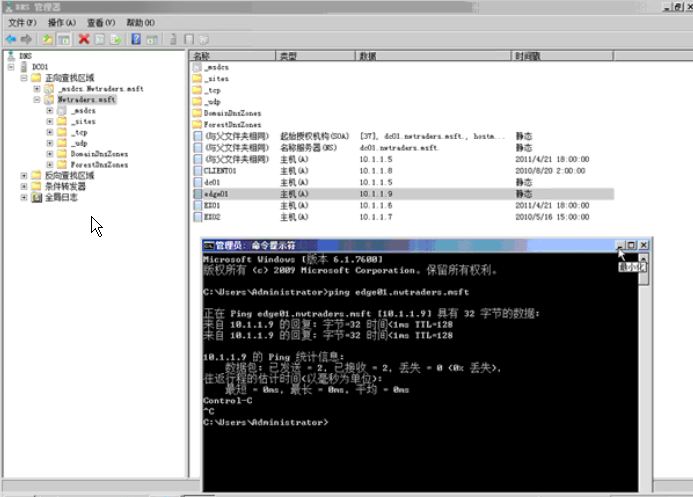Expand the 全局日志 node
Screen dimensions: 693x497
tap(24, 197)
